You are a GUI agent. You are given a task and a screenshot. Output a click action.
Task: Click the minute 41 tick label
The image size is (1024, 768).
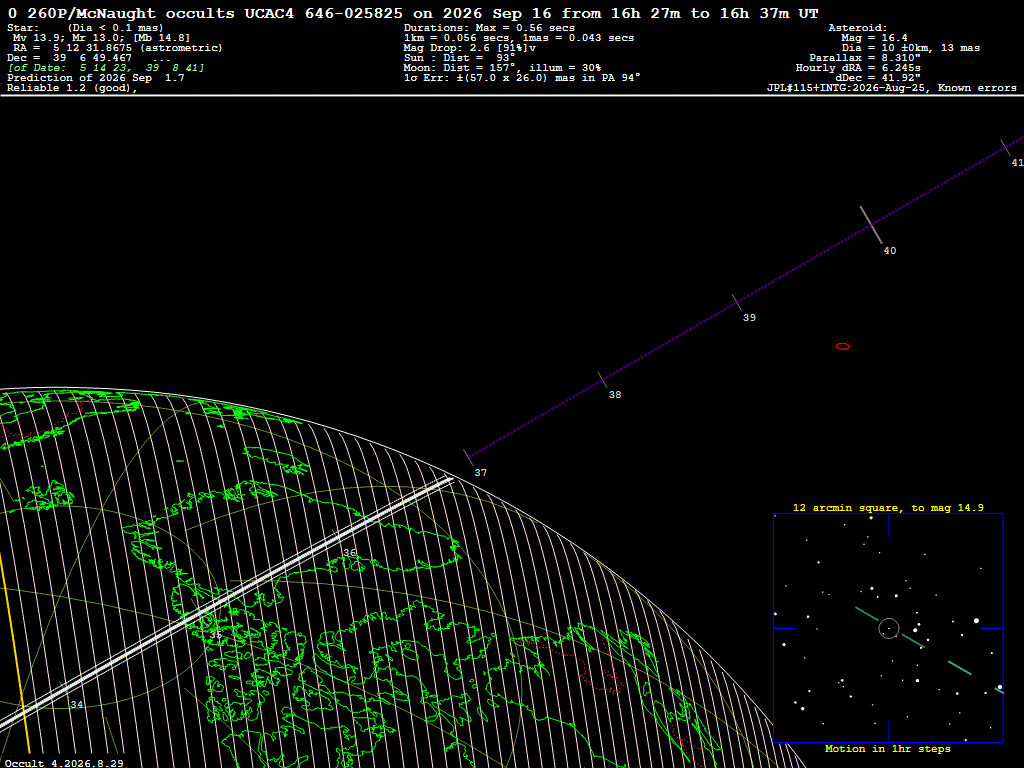[x=1017, y=163]
